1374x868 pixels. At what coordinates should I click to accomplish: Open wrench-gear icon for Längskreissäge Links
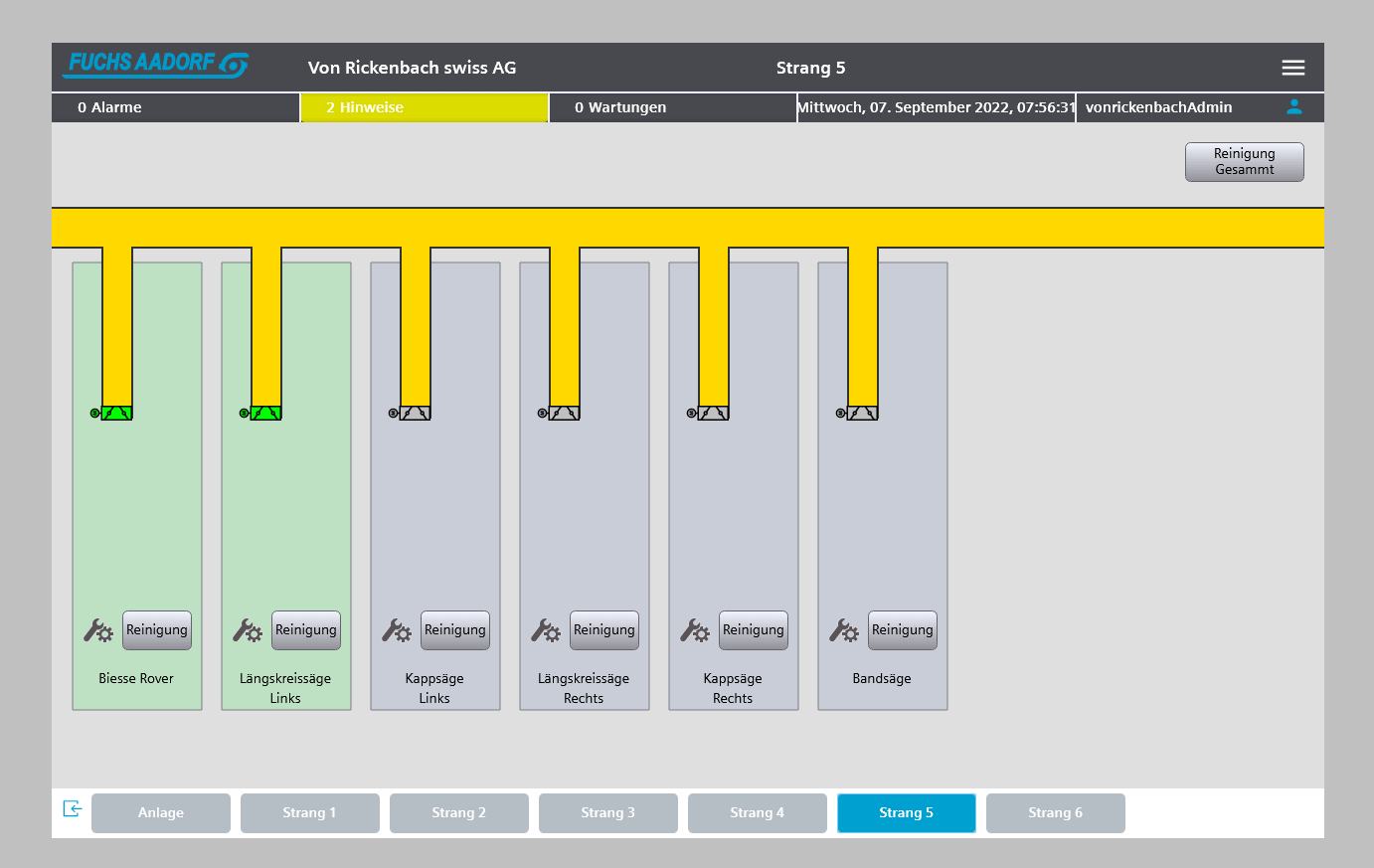[x=248, y=630]
